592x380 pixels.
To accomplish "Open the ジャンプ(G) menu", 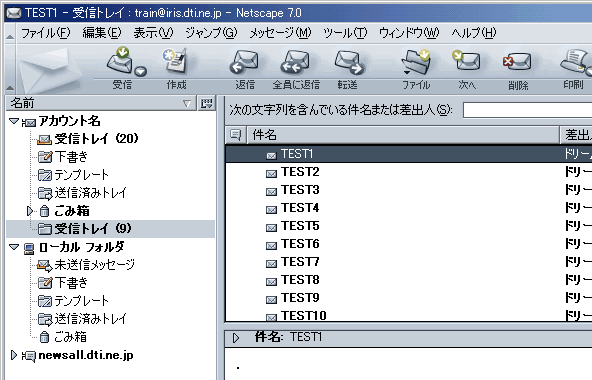I will point(211,33).
